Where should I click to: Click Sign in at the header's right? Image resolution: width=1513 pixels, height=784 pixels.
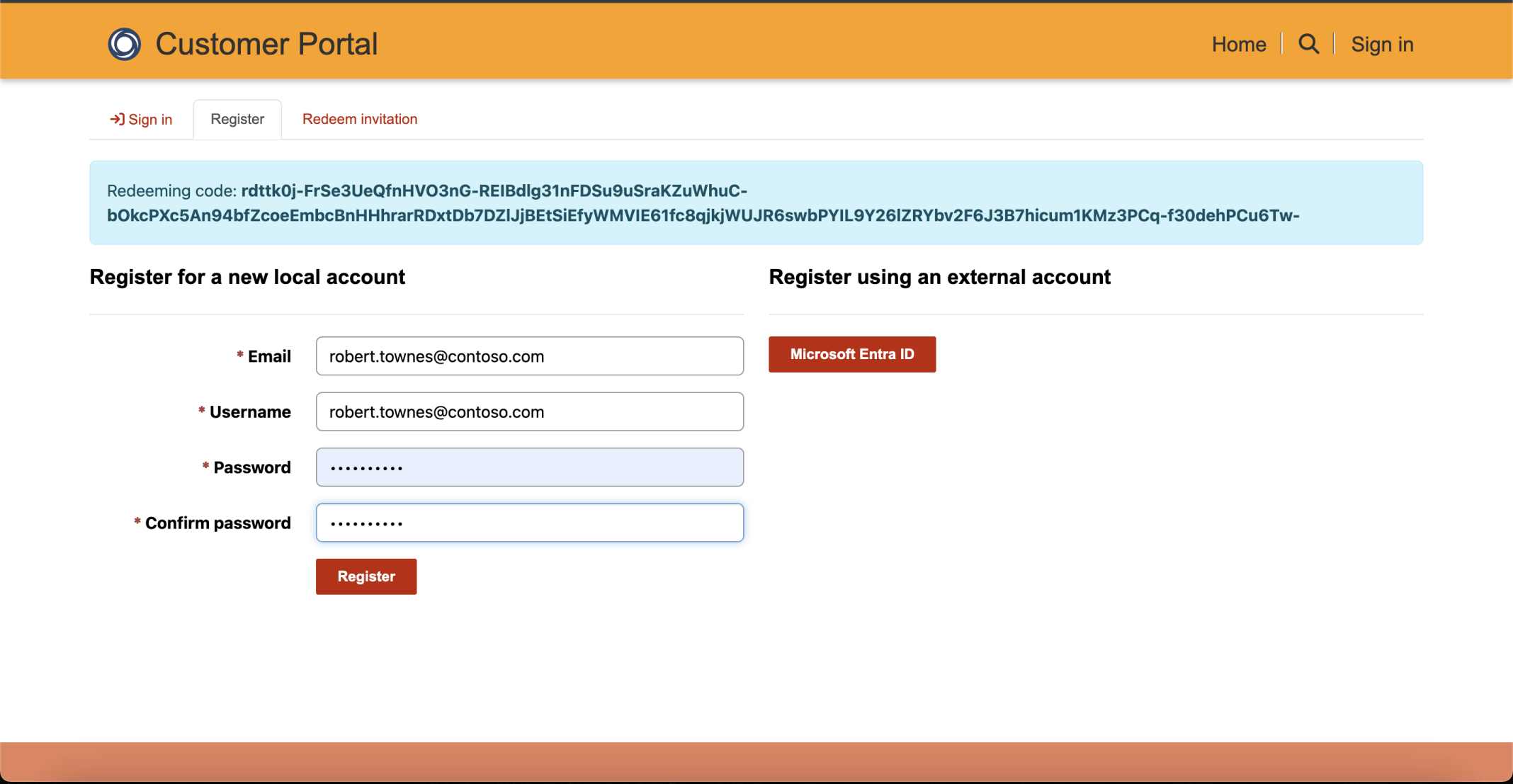(1382, 44)
